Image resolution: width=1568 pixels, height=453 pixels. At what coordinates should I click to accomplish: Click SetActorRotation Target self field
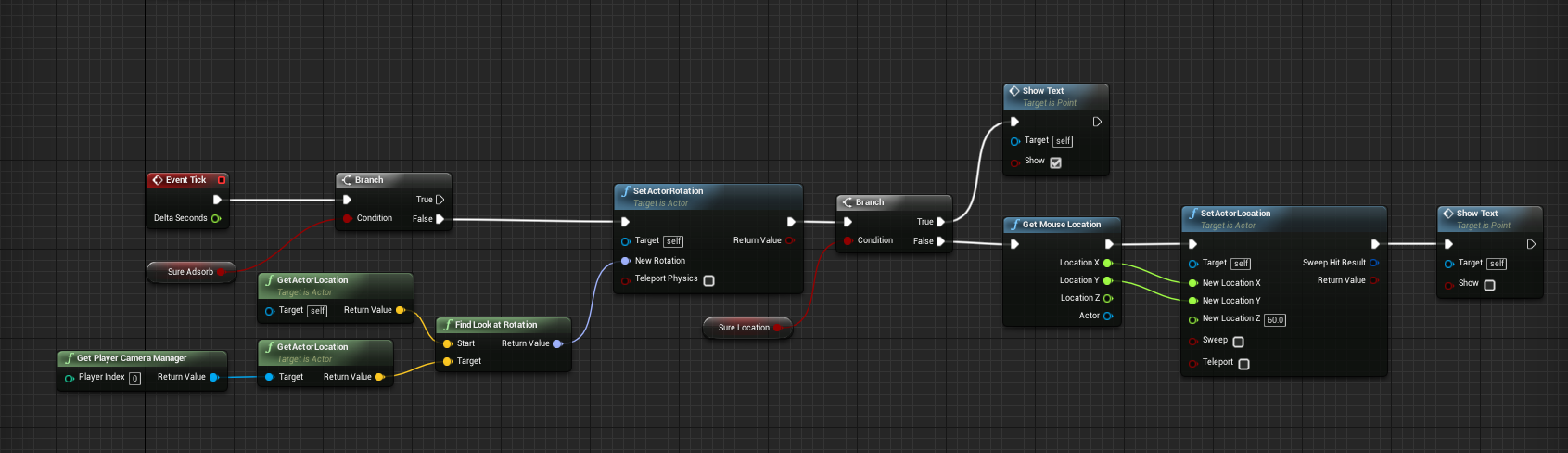(x=673, y=241)
